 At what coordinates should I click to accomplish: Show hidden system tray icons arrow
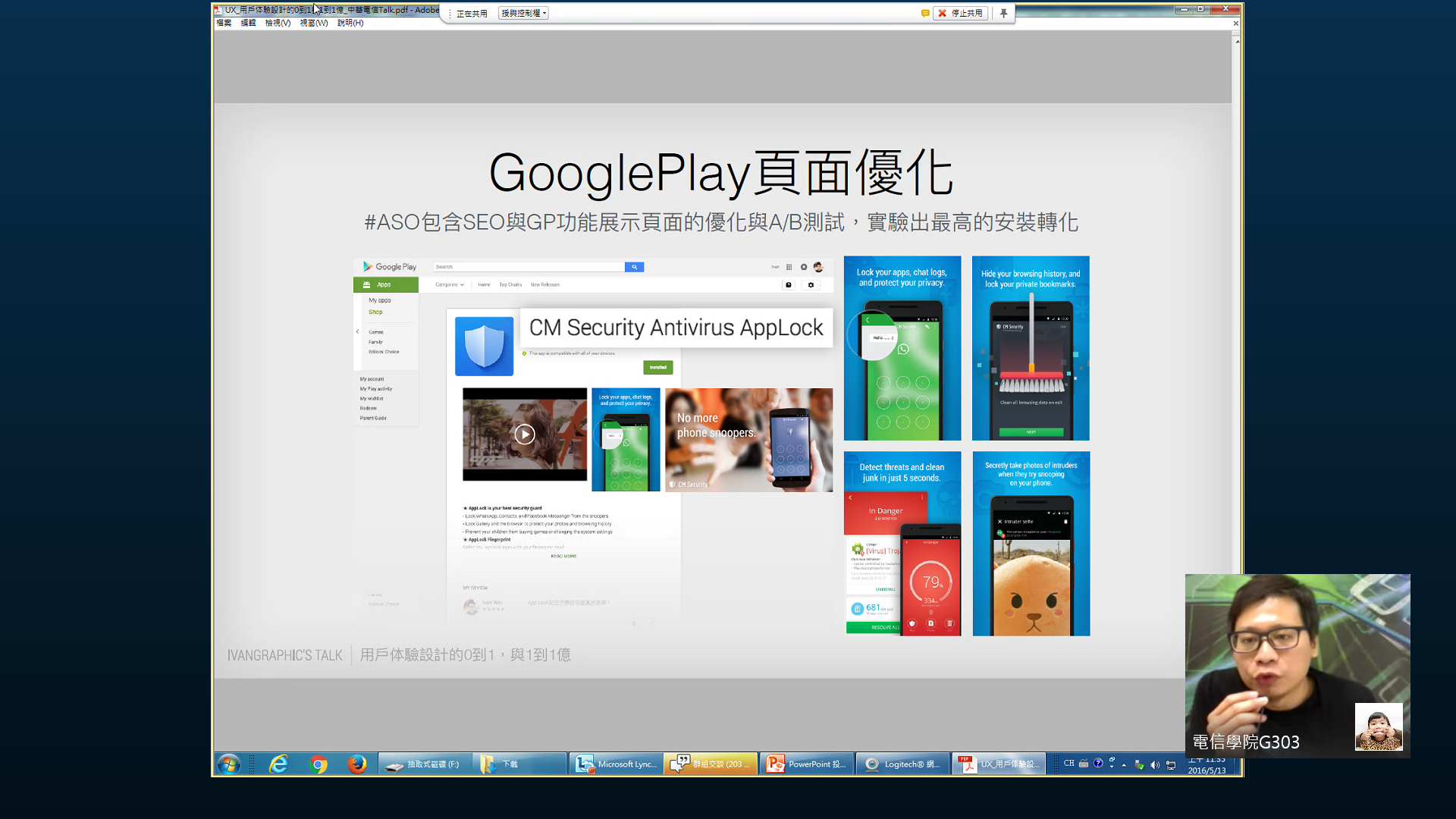pyautogui.click(x=1124, y=765)
